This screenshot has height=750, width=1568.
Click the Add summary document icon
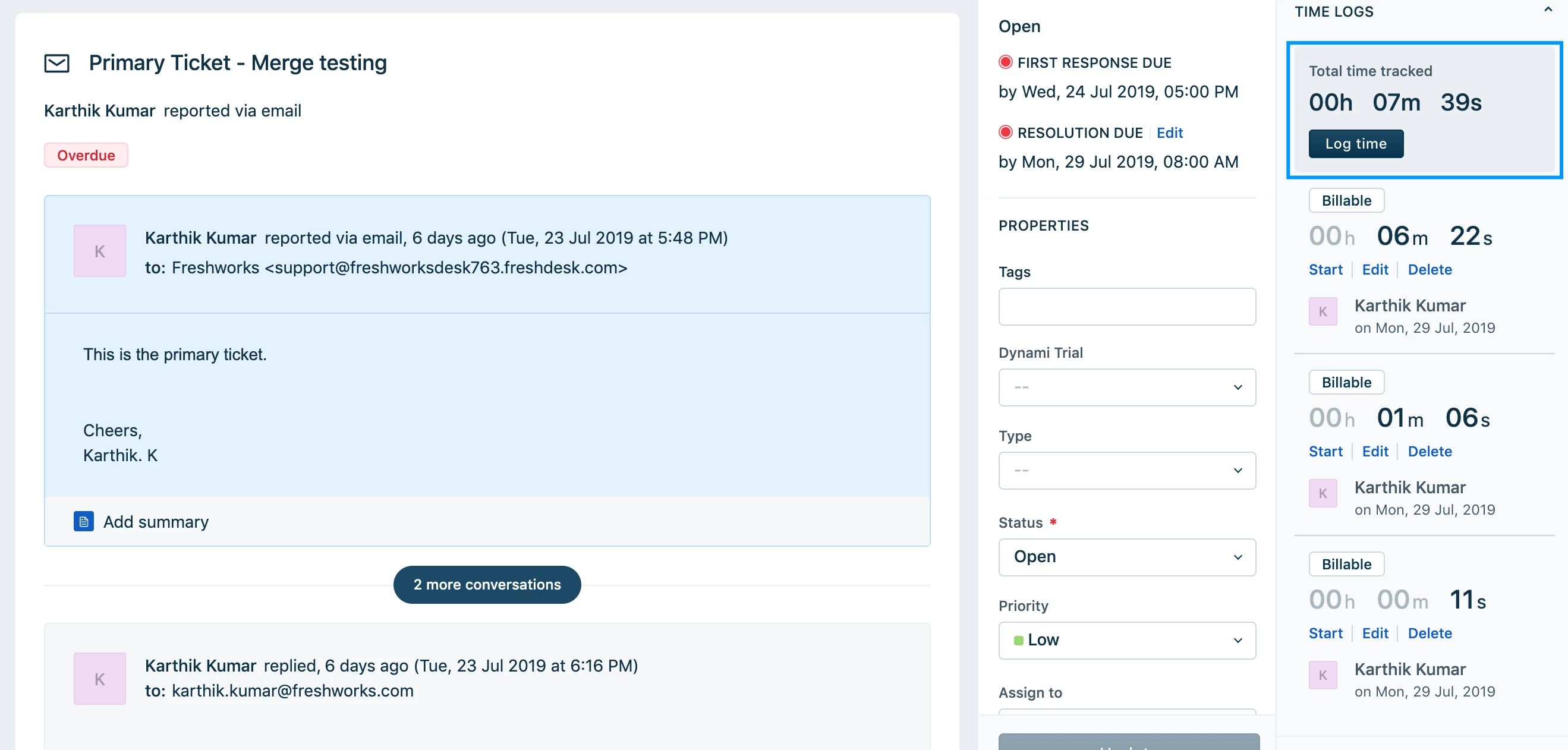[83, 522]
